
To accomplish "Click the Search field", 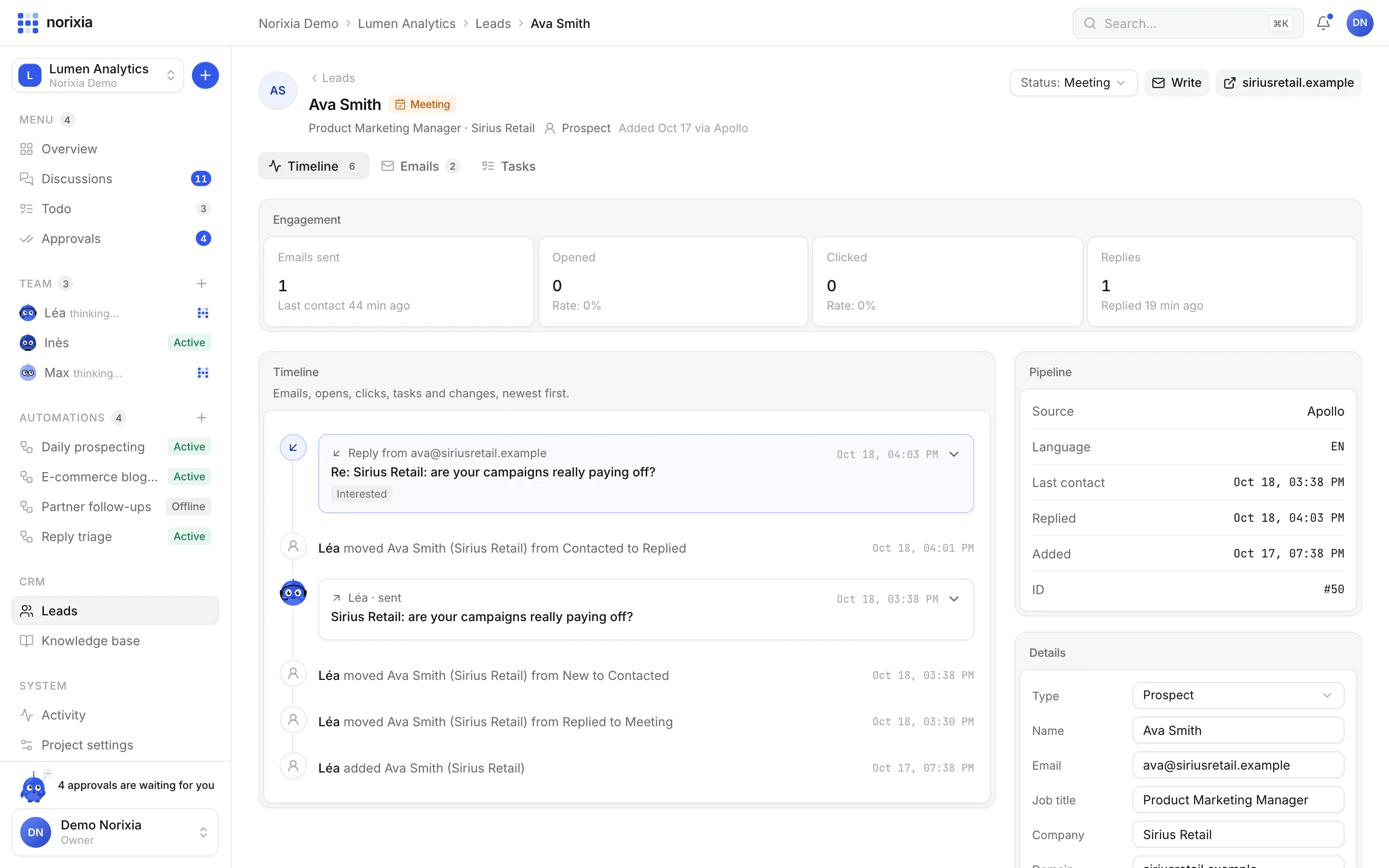I will coord(1187,24).
